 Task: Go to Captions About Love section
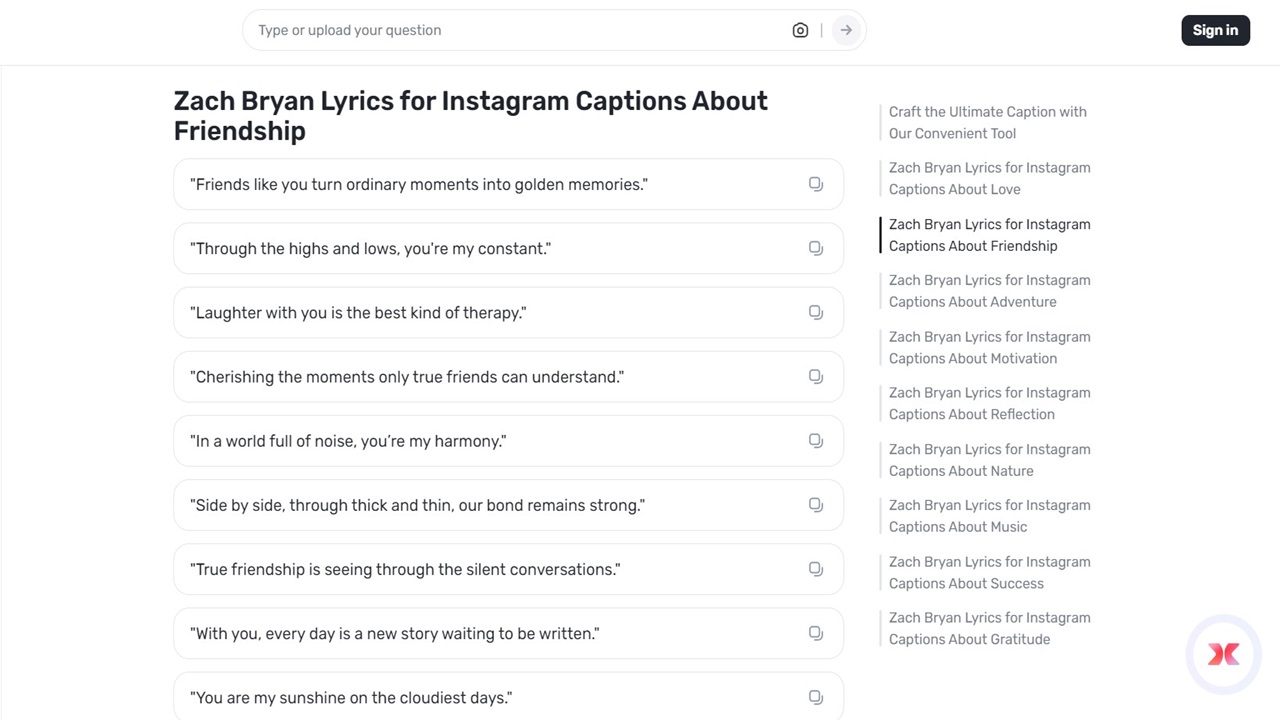(x=990, y=178)
